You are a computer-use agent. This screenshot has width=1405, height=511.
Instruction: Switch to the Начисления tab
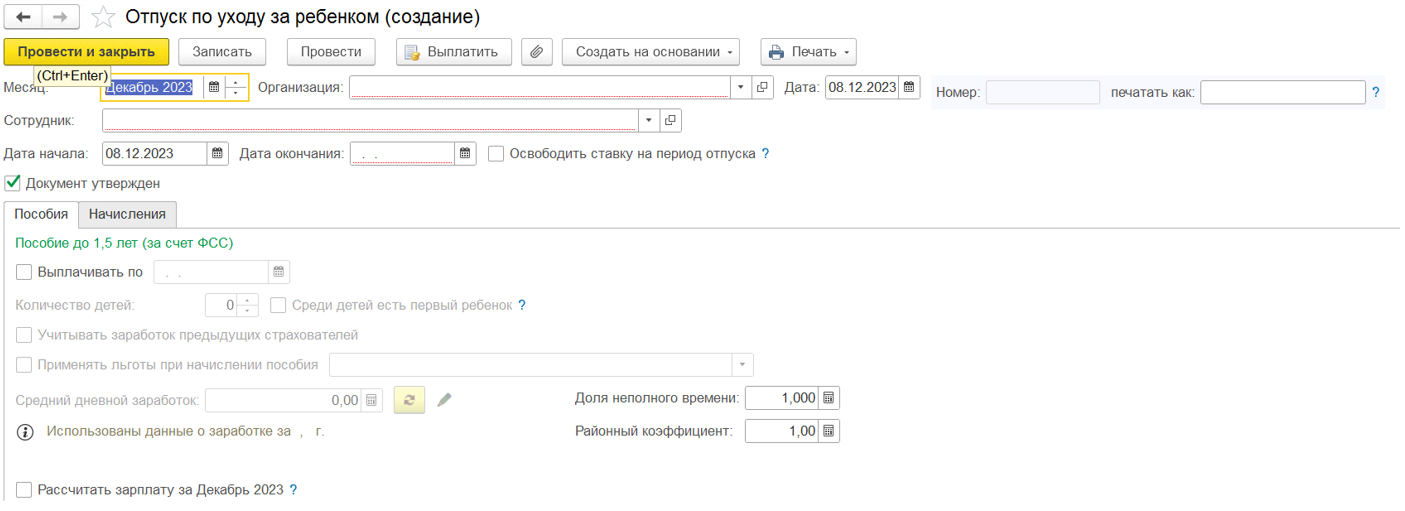(x=127, y=214)
